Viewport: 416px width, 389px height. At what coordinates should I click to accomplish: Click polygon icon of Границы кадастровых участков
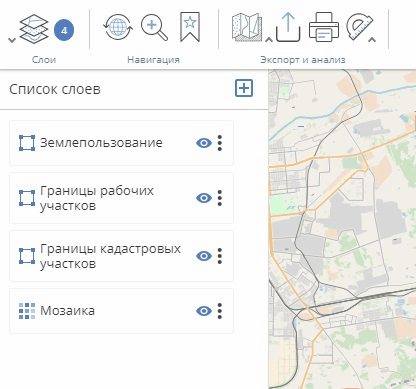coord(27,256)
